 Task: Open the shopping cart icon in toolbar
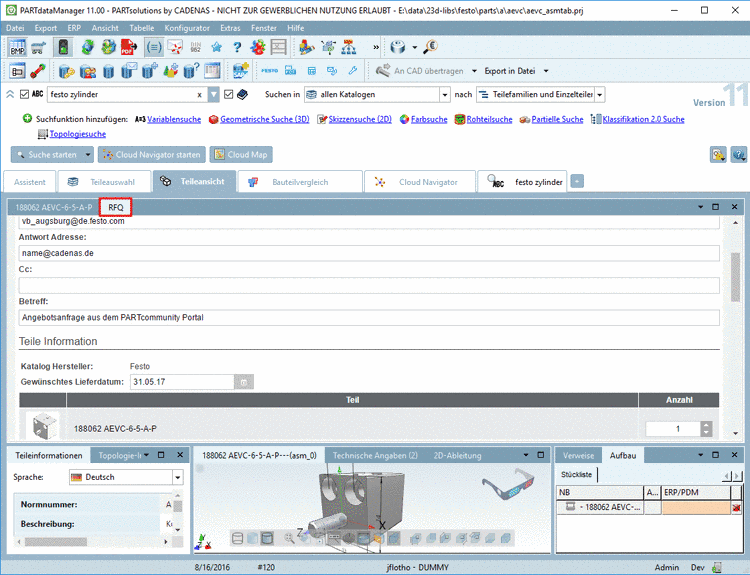[38, 47]
